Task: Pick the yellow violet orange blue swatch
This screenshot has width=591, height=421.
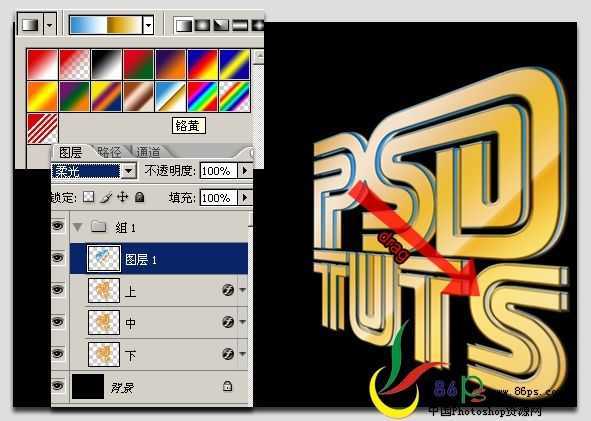Action: (106, 96)
